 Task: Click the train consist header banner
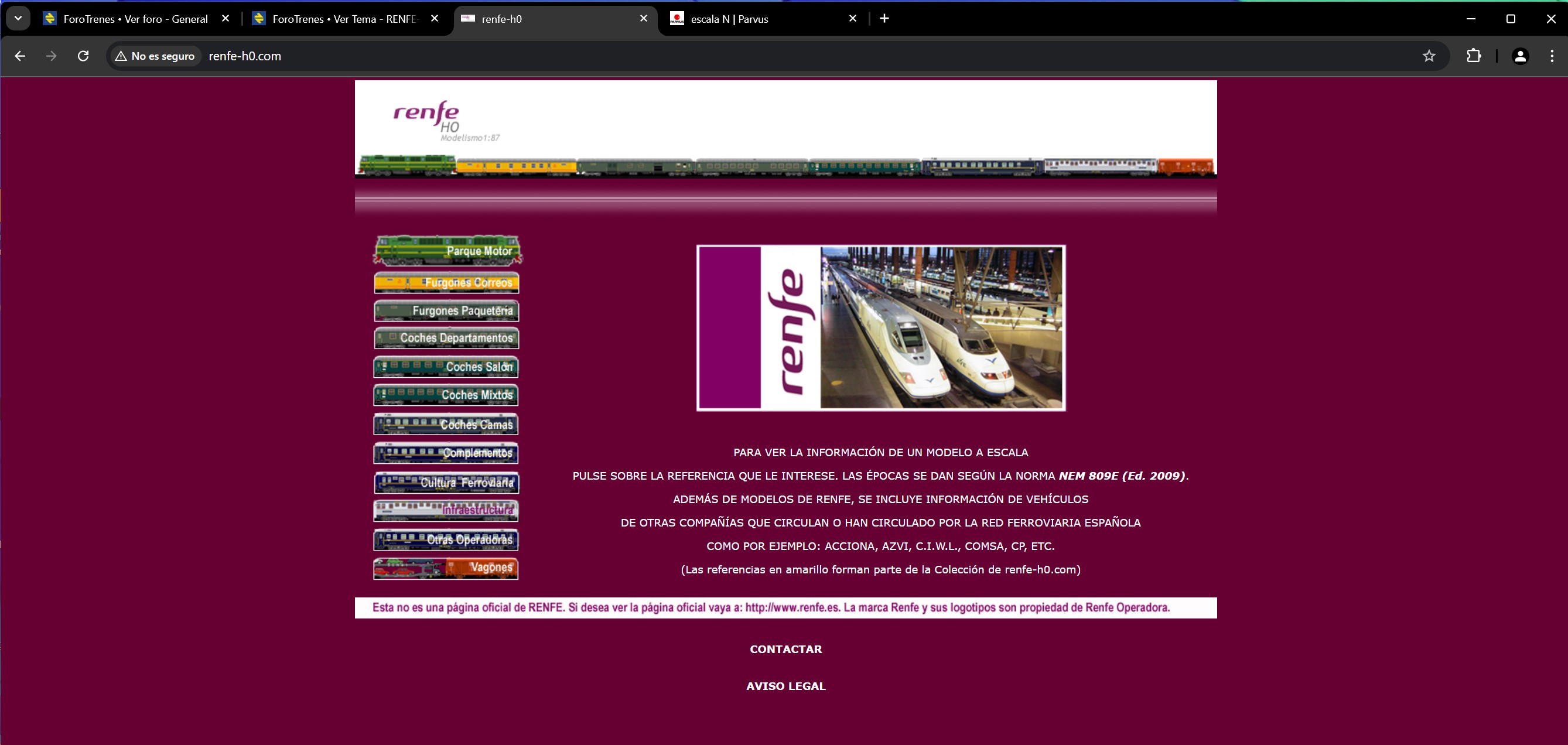[x=785, y=166]
